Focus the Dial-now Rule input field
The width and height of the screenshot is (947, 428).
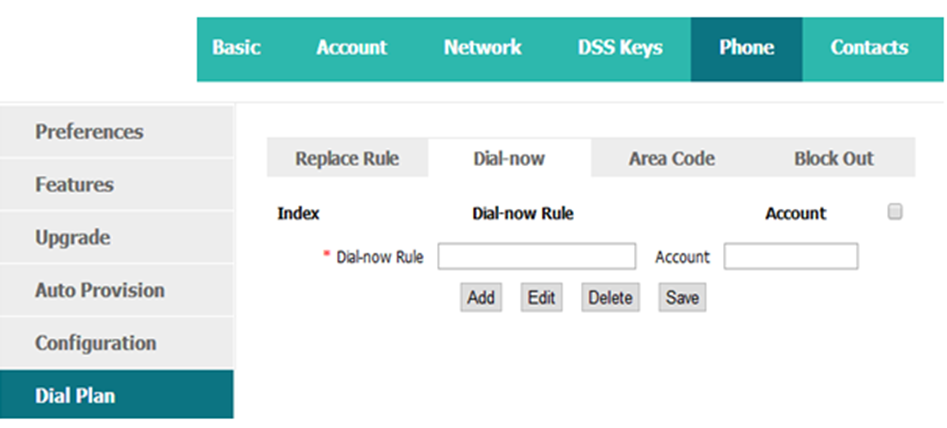tap(537, 257)
